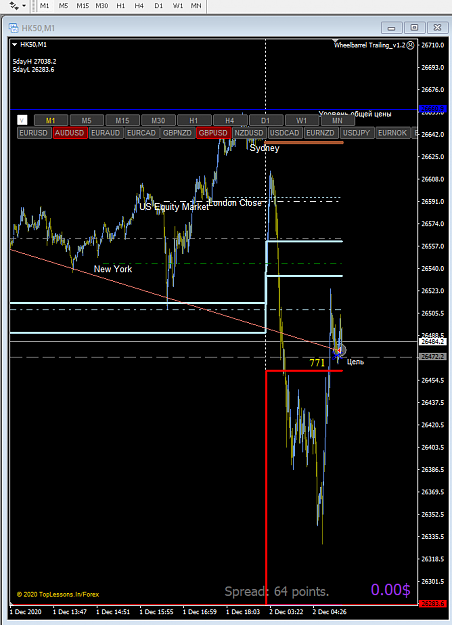
Task: Click the © 2020 TopLessons.In/Forex text
Action: tap(58, 594)
